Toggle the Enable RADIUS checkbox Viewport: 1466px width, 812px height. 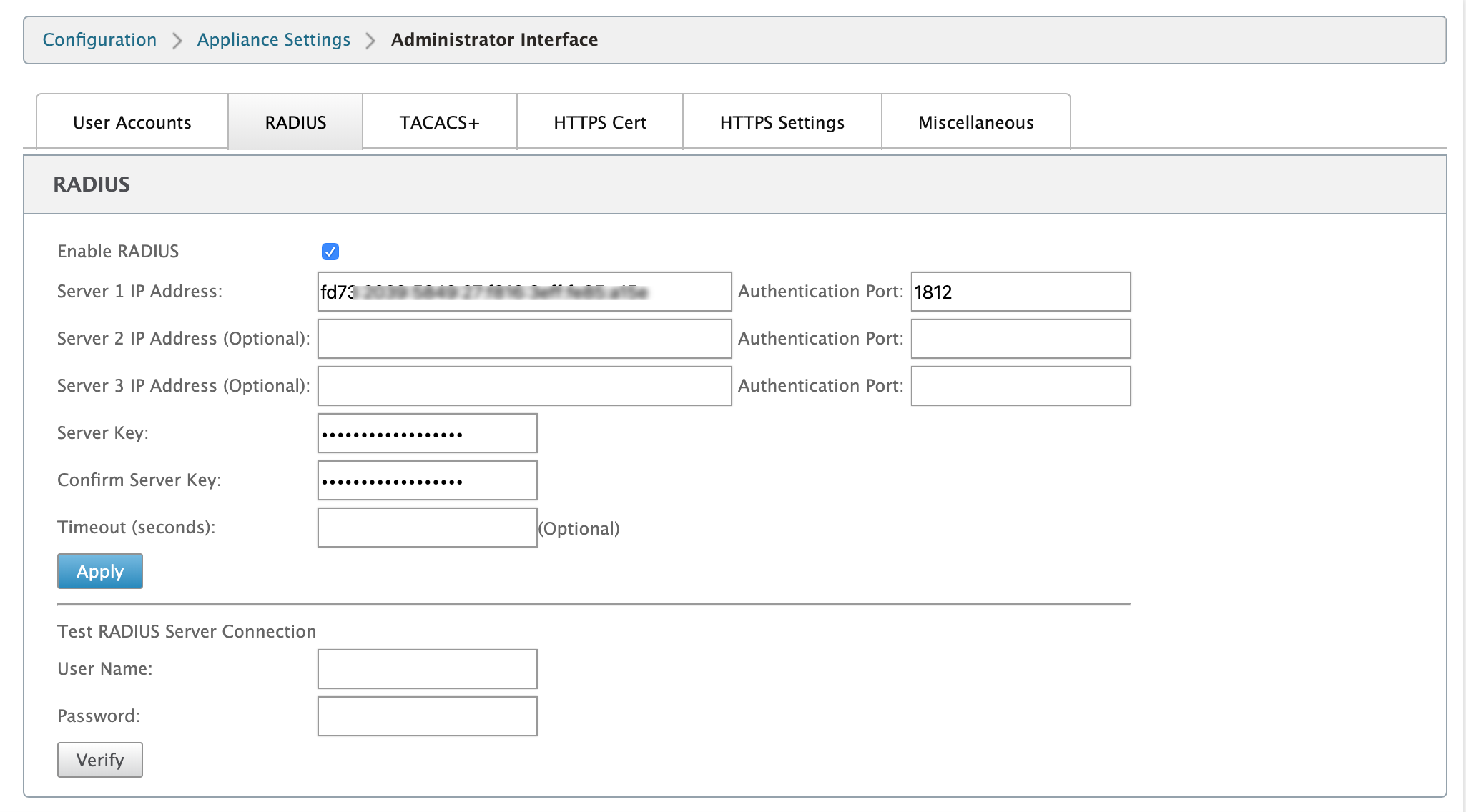pyautogui.click(x=330, y=252)
